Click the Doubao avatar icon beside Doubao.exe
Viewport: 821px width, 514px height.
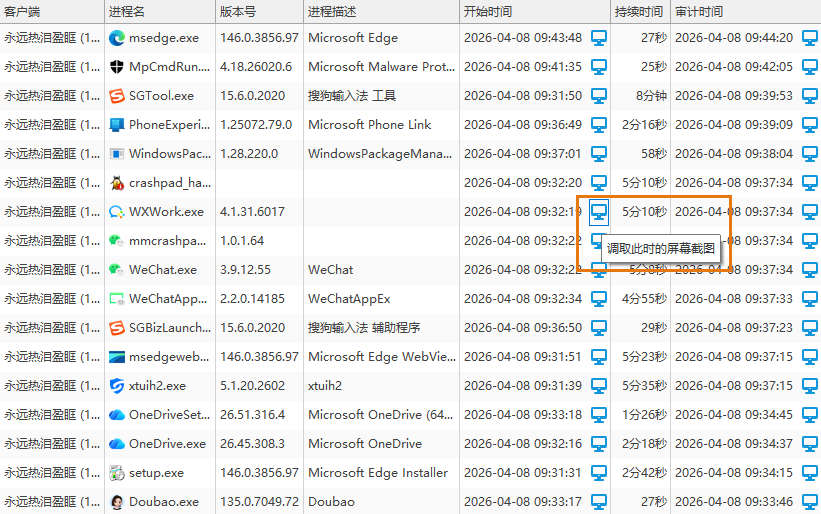click(x=117, y=502)
